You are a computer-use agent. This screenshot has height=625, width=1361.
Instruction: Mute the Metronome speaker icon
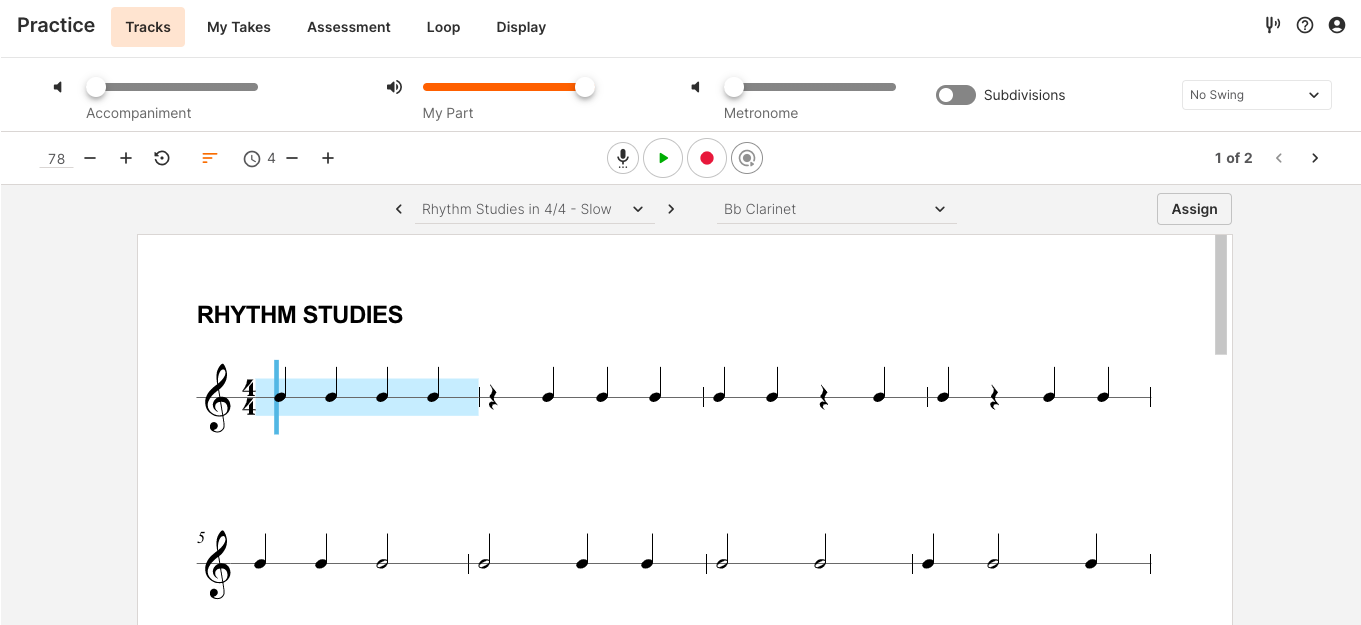click(x=695, y=87)
